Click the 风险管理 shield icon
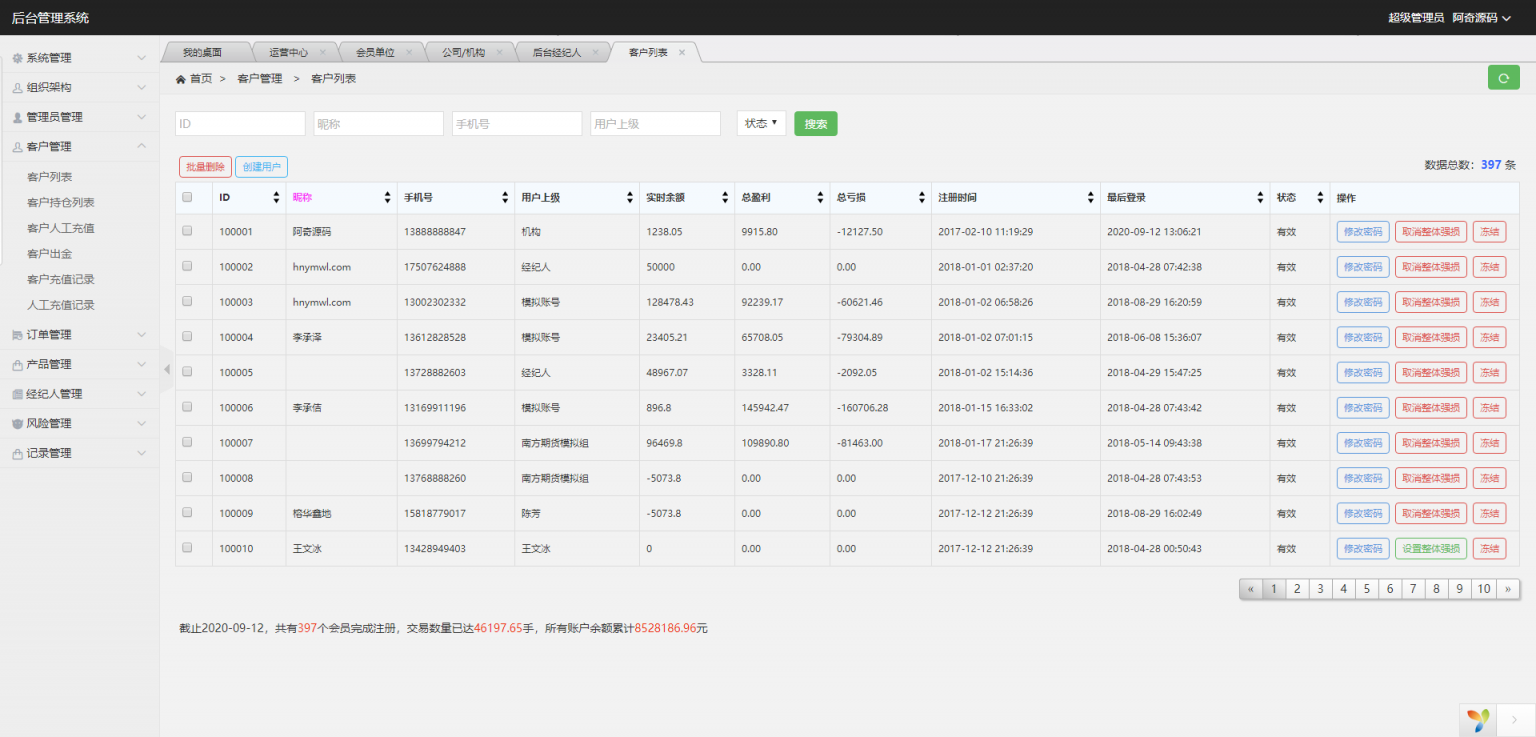The height and width of the screenshot is (737, 1536). tap(17, 423)
